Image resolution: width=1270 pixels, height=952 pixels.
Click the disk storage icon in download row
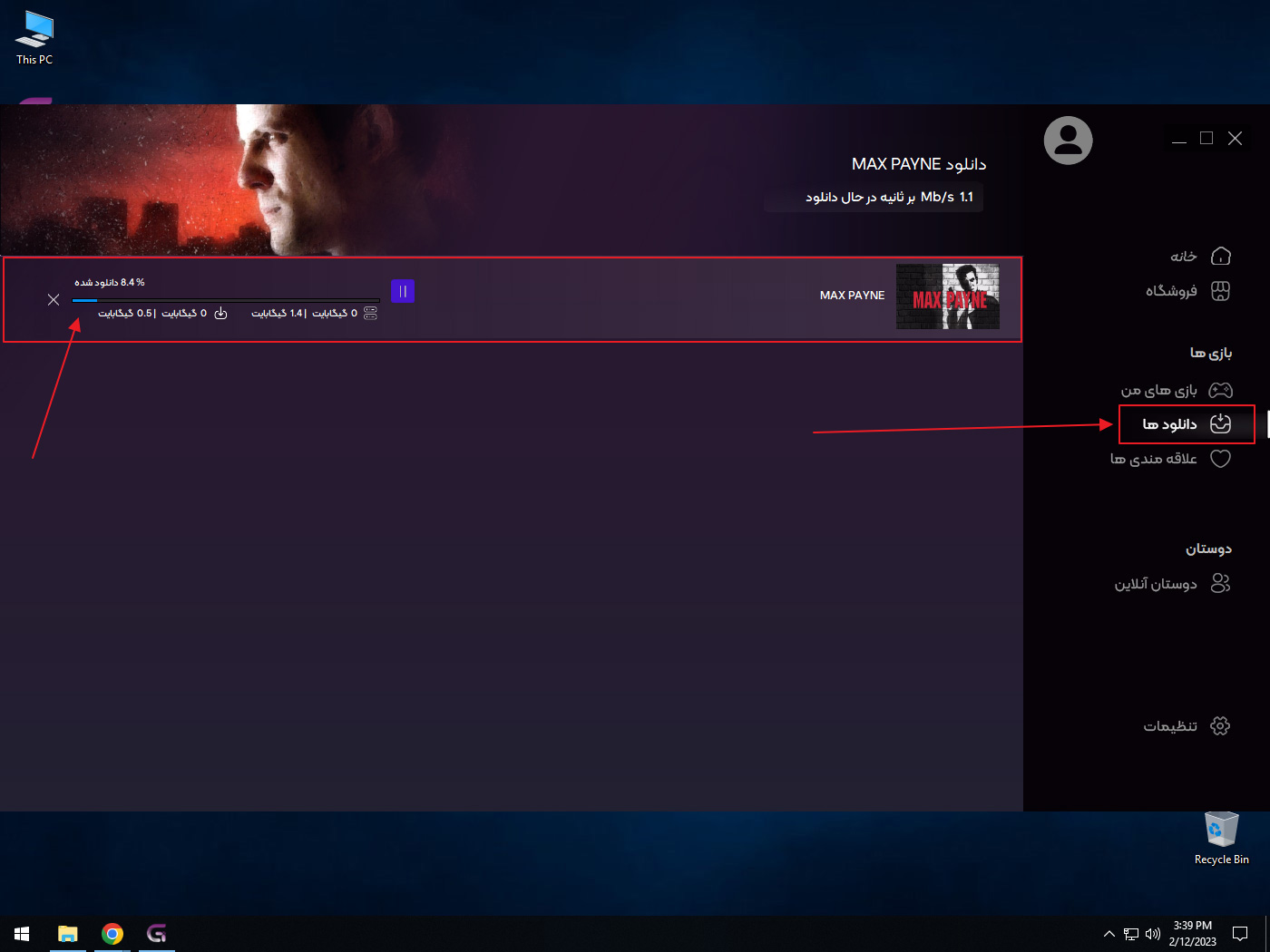tap(370, 313)
